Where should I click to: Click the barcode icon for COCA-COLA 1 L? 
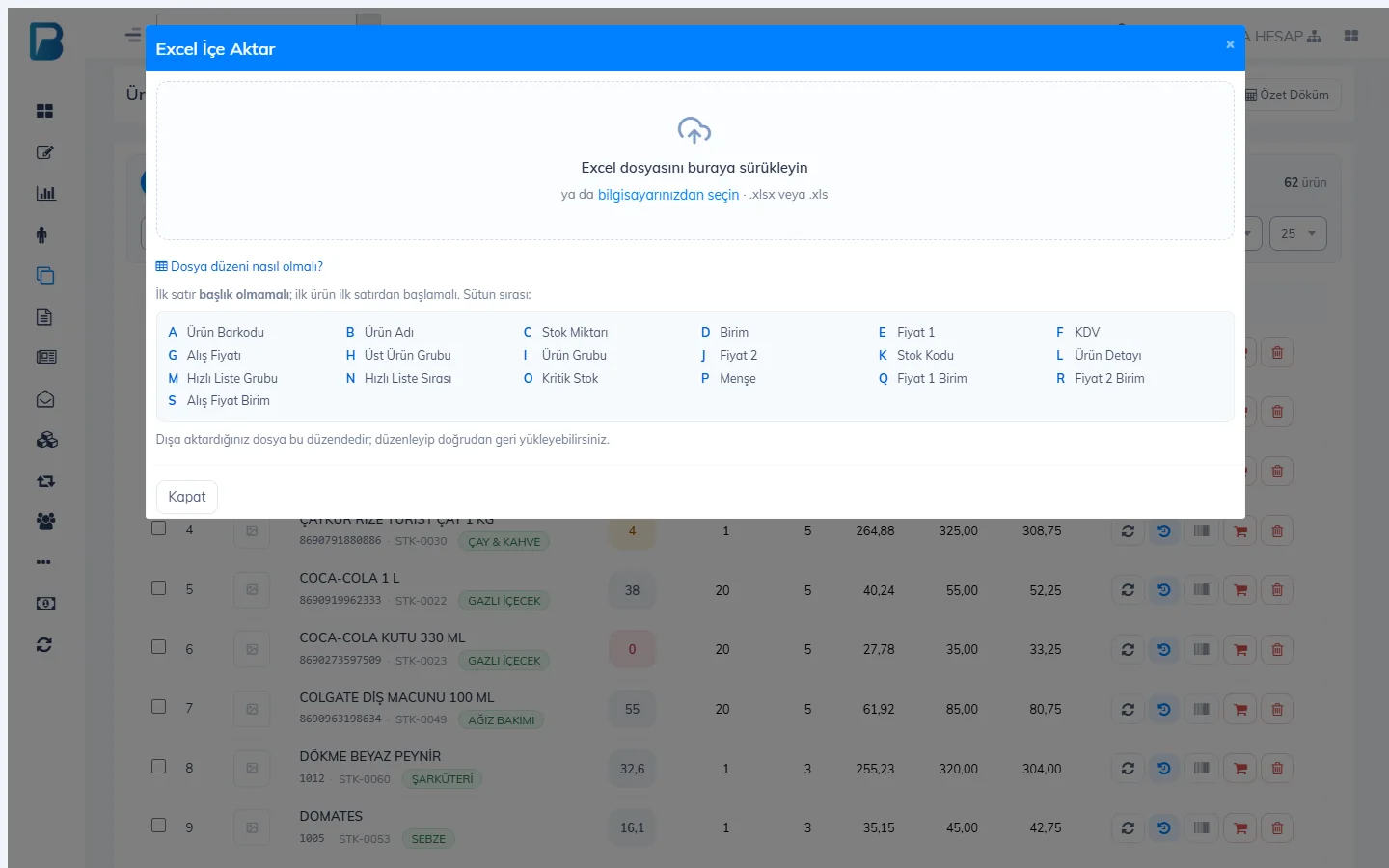pos(1201,590)
